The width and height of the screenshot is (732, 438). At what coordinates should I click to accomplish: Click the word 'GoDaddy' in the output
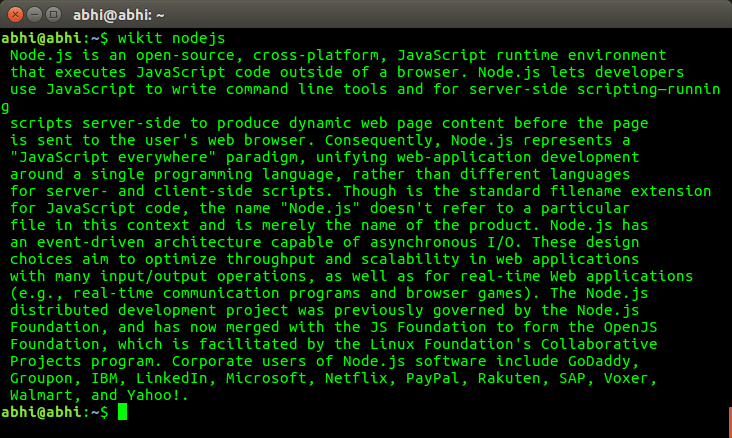(x=599, y=361)
